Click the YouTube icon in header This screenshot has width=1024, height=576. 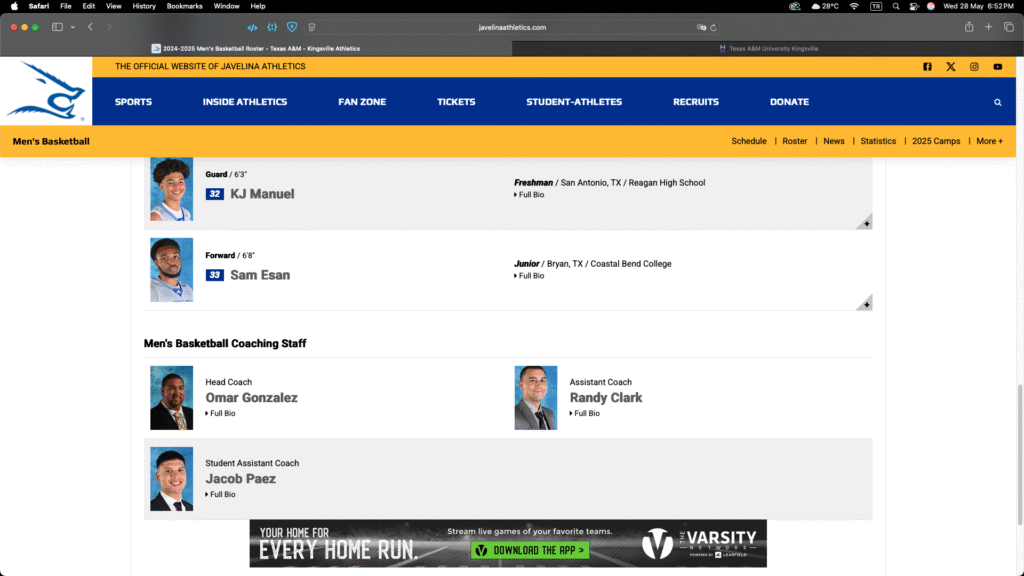[x=997, y=67]
